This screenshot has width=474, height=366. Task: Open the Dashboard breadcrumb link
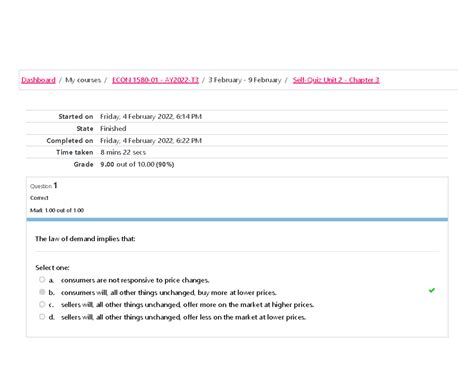pyautogui.click(x=38, y=80)
